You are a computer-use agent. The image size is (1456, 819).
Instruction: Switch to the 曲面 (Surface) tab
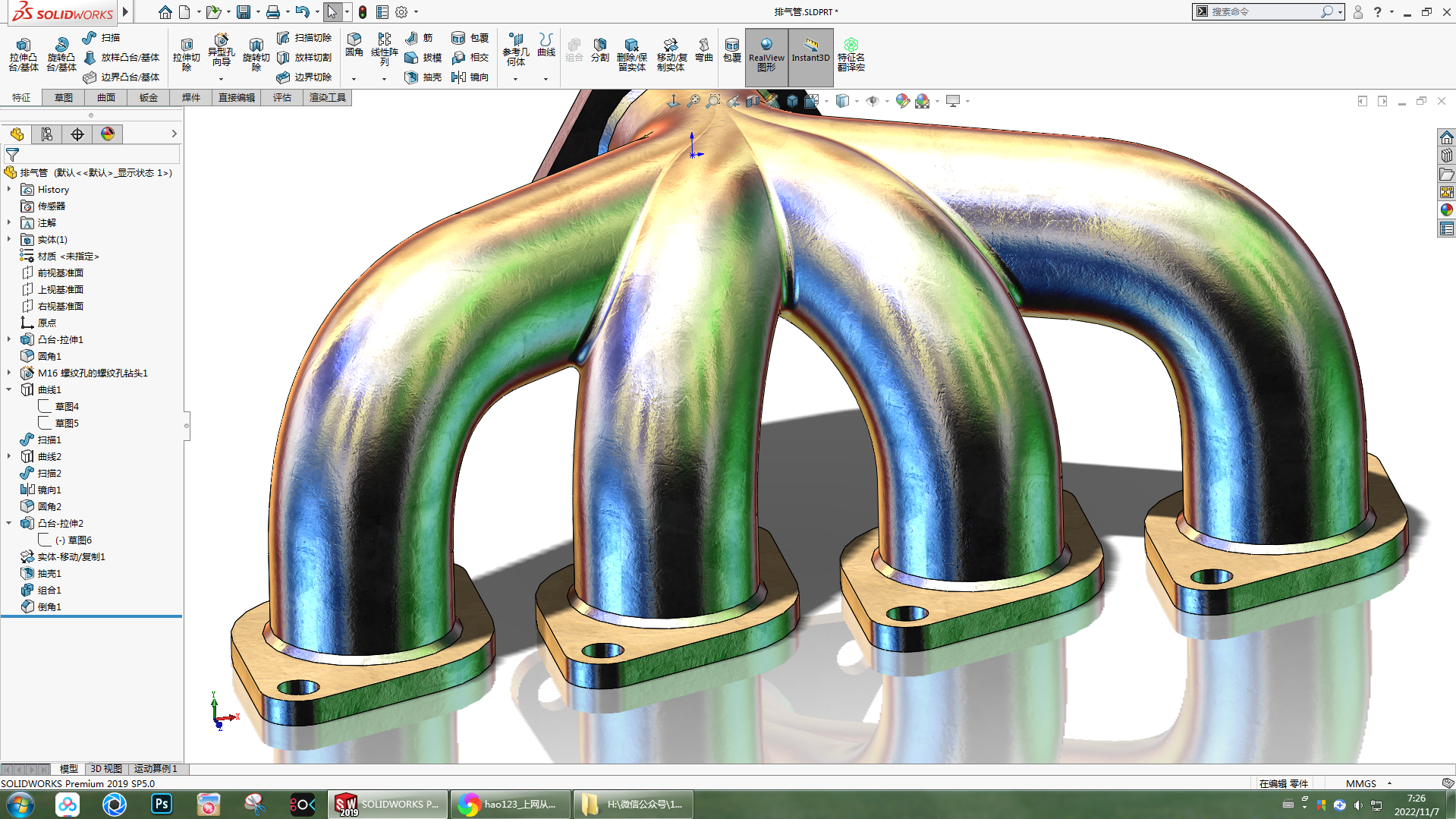(106, 98)
